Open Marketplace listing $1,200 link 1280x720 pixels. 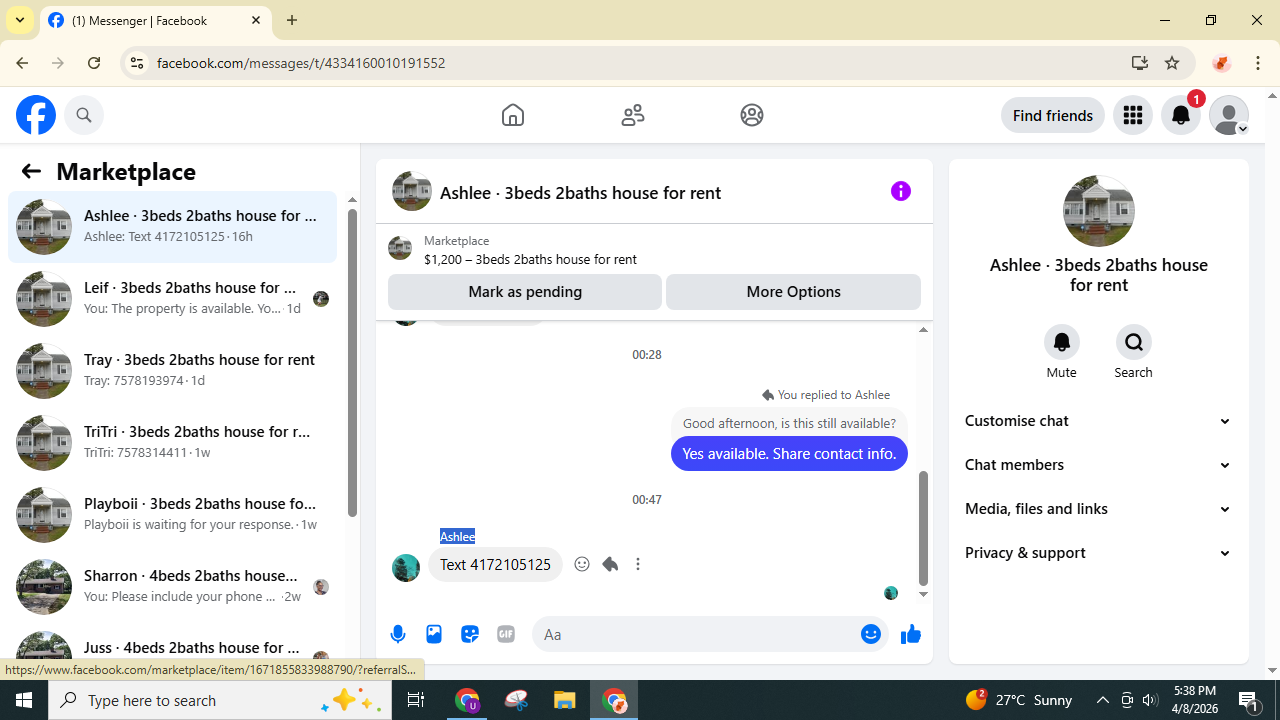pyautogui.click(x=530, y=259)
